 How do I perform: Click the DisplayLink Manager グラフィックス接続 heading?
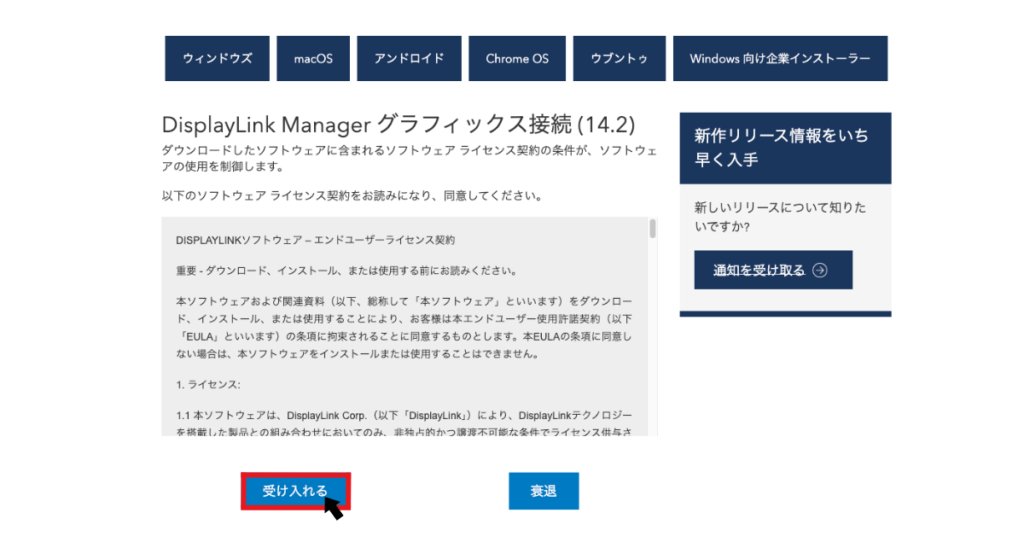pyautogui.click(x=398, y=125)
